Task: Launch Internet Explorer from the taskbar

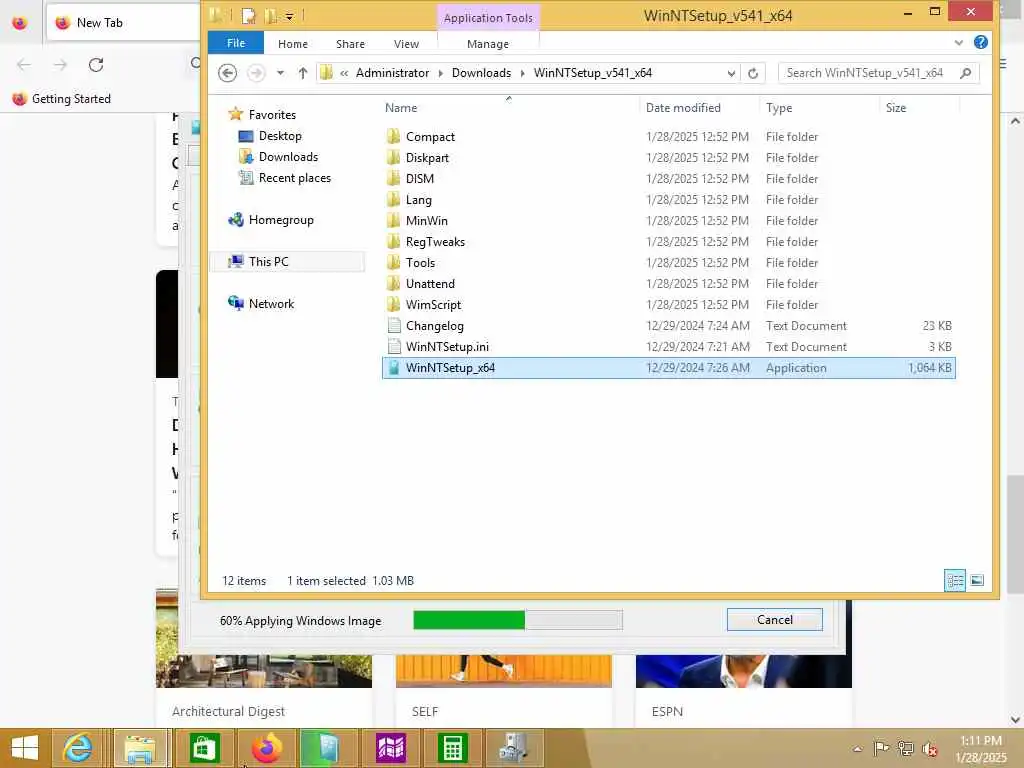Action: [x=78, y=748]
